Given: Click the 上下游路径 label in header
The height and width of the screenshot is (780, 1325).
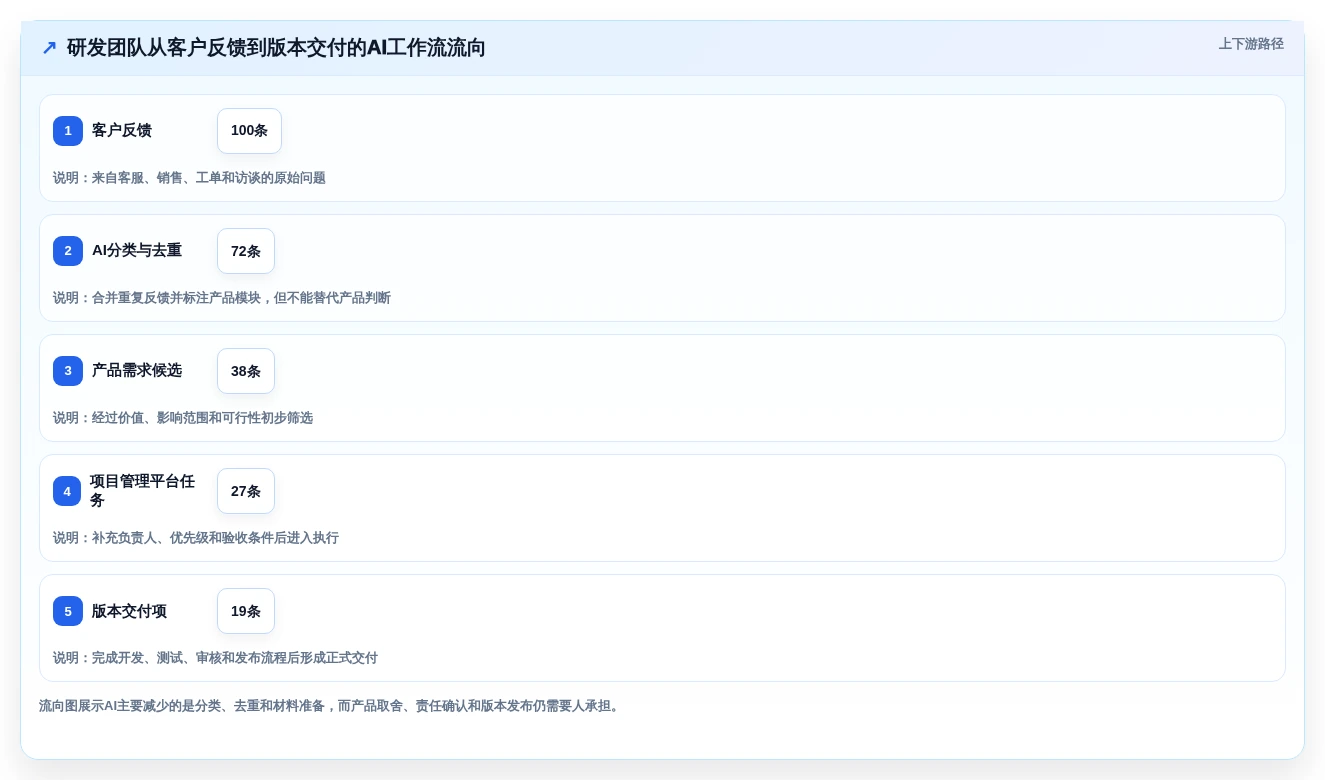Looking at the screenshot, I should (1251, 44).
